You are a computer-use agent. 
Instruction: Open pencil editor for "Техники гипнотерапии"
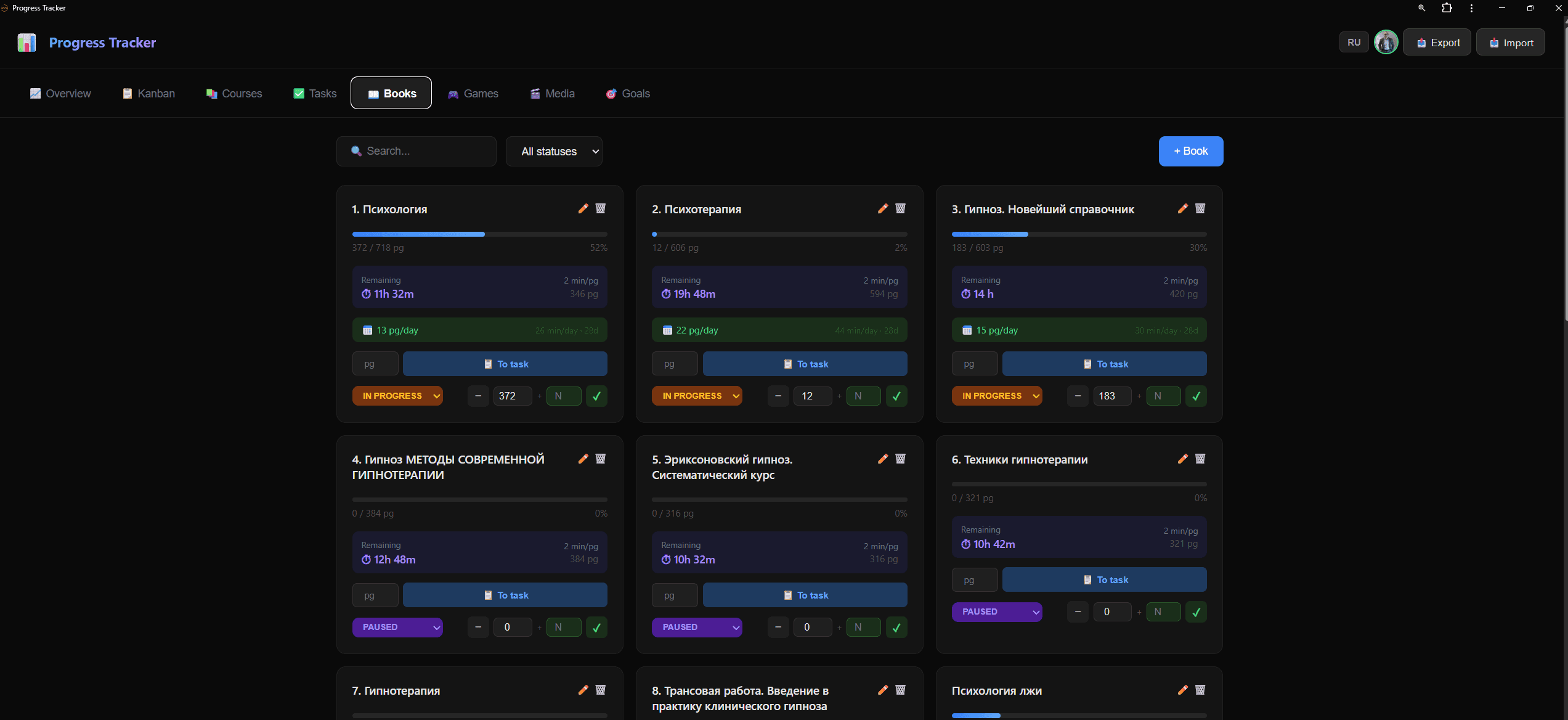click(1182, 459)
